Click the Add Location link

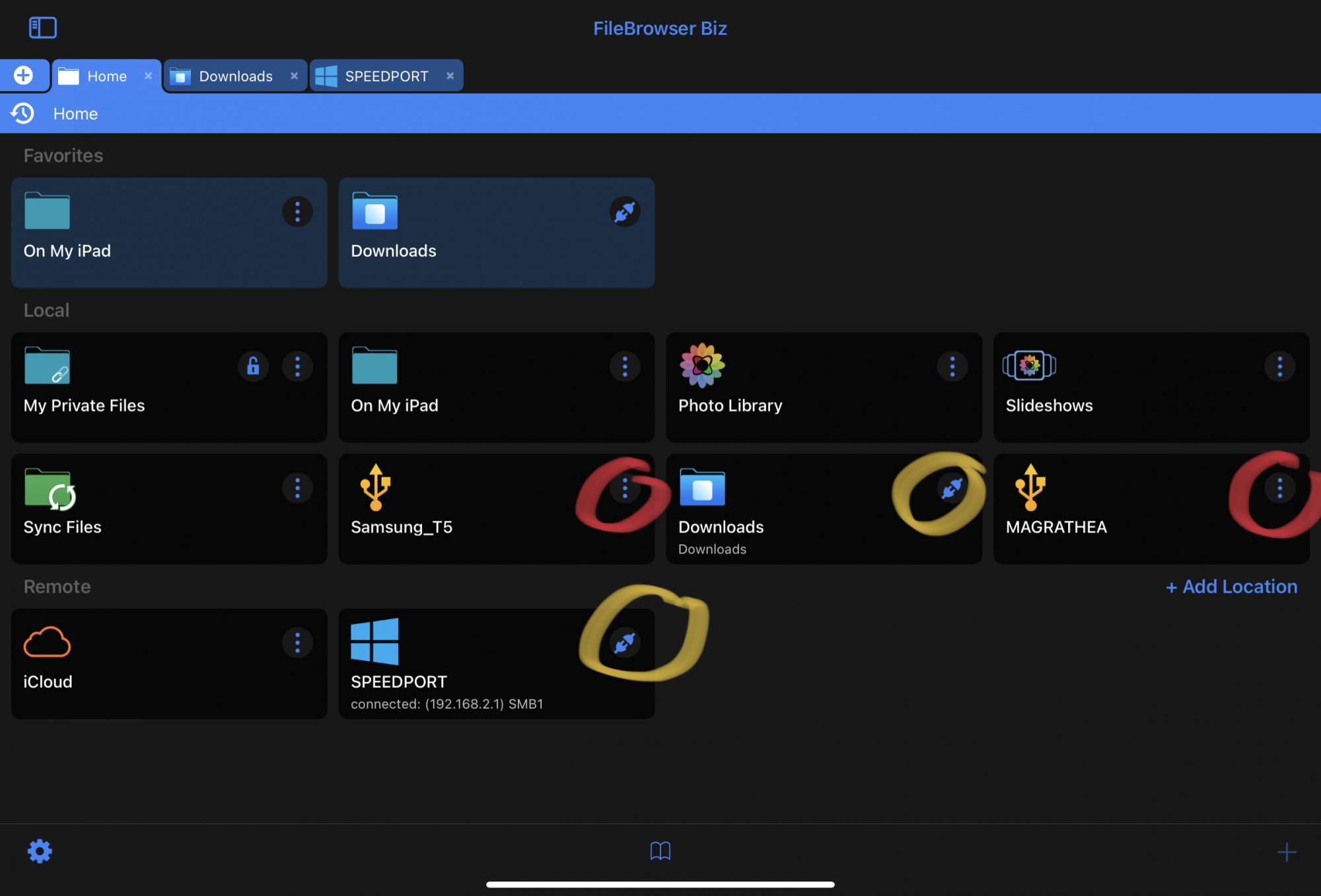pyautogui.click(x=1231, y=586)
